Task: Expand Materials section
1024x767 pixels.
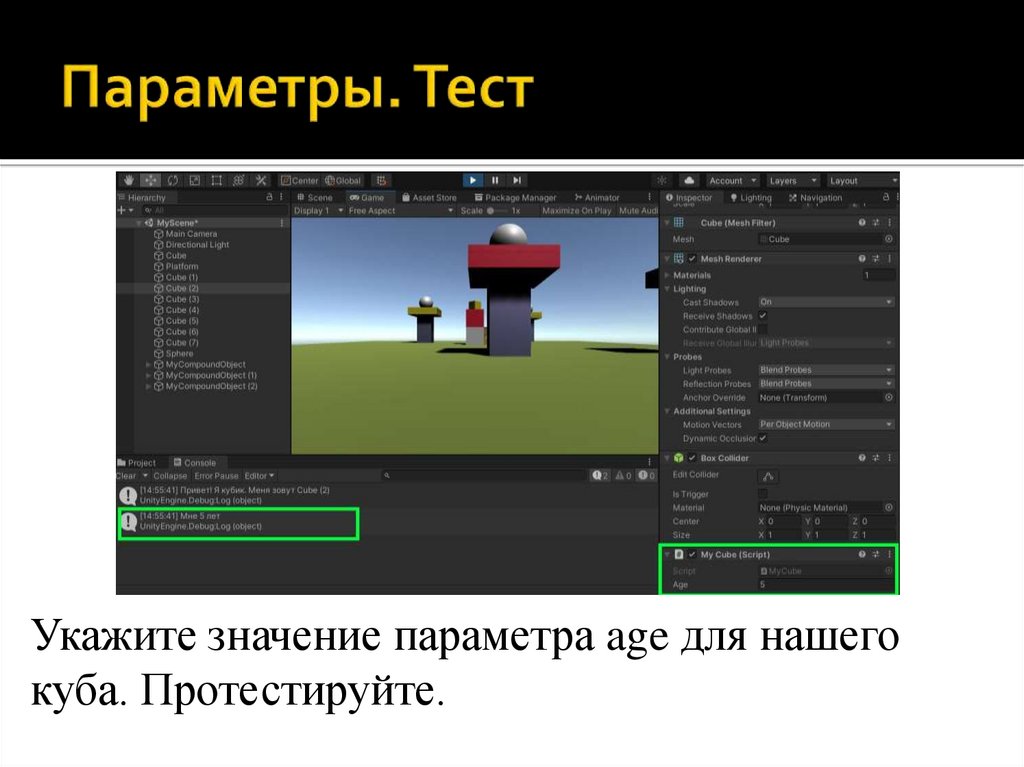Action: (x=668, y=275)
